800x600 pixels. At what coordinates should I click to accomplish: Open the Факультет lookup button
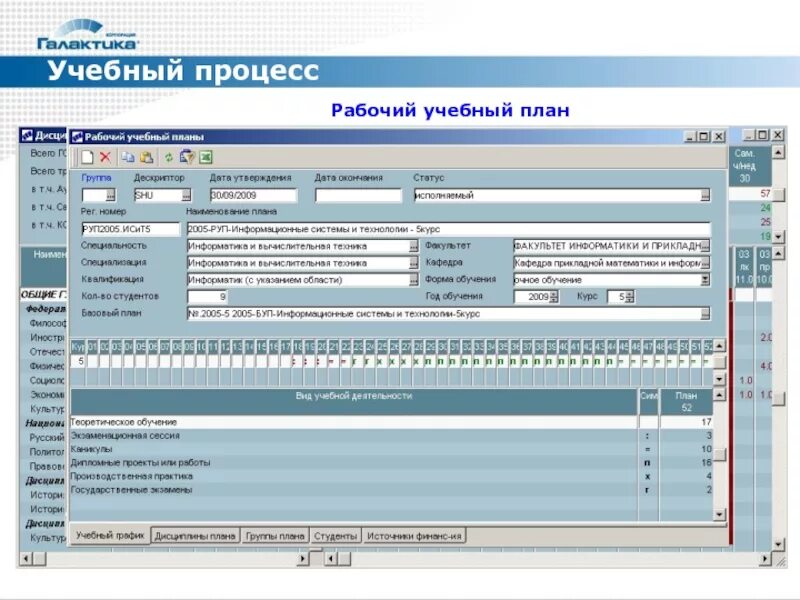pyautogui.click(x=705, y=246)
